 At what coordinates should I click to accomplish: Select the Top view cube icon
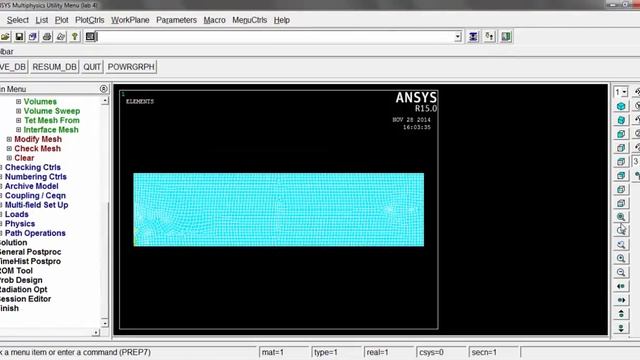621,162
